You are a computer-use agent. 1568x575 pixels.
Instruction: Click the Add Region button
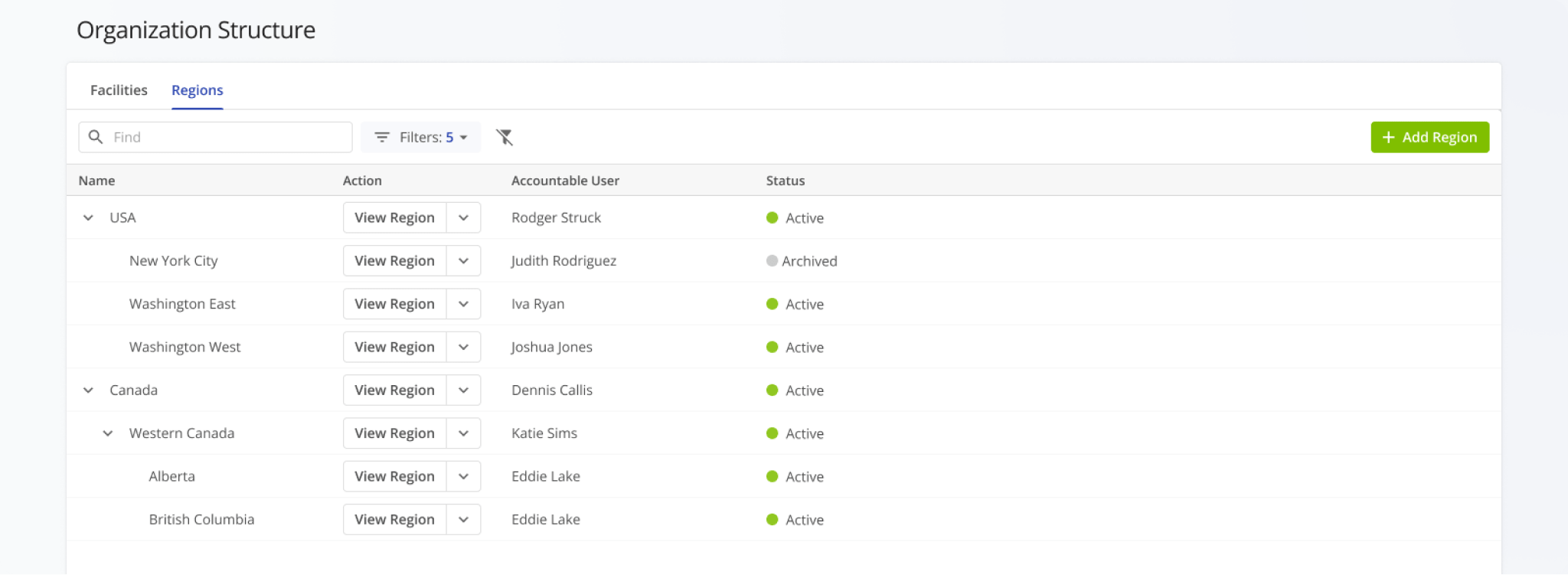1429,137
